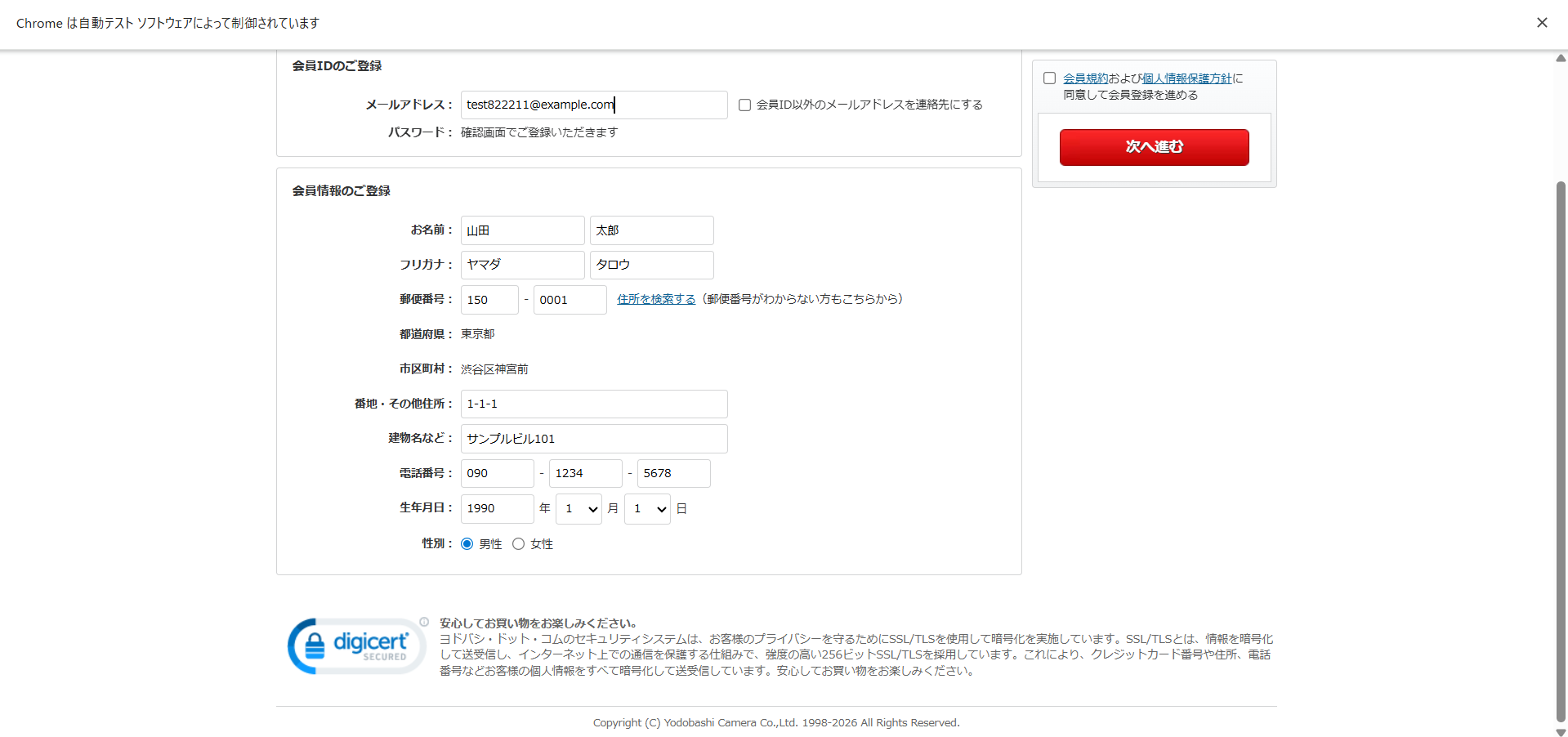
Task: Open the 住所を検索する link
Action: (655, 299)
